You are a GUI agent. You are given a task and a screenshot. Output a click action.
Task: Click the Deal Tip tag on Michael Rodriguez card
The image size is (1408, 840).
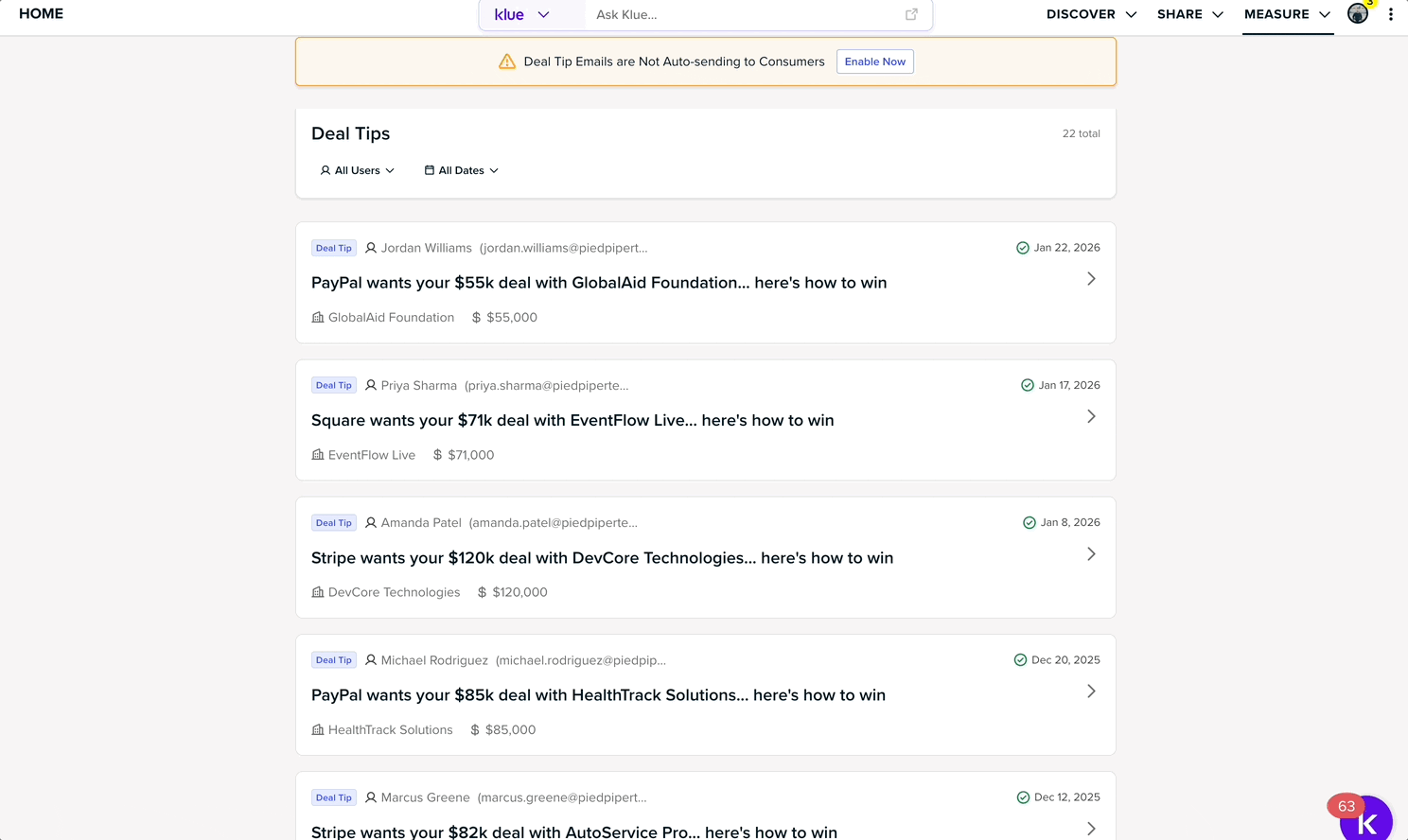point(334,660)
